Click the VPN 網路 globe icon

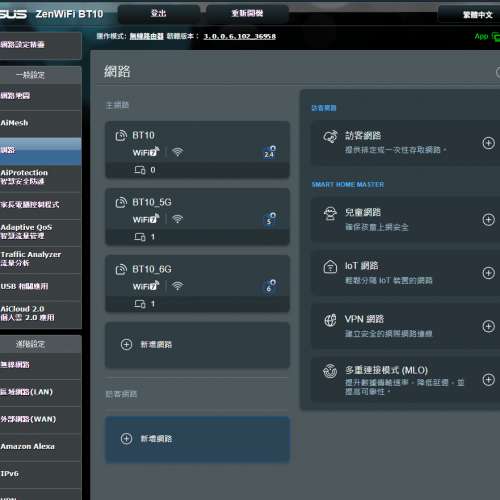[x=330, y=320]
